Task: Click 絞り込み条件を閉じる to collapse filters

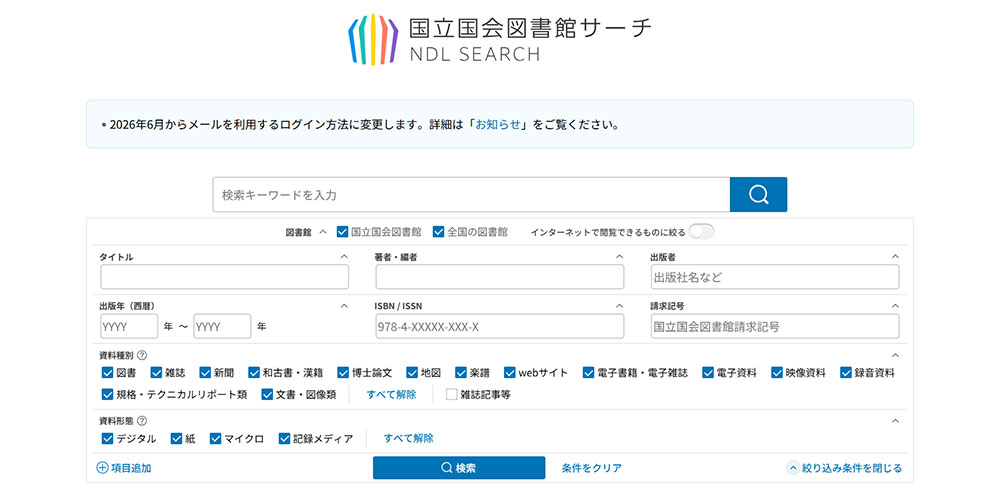Action: click(x=845, y=468)
